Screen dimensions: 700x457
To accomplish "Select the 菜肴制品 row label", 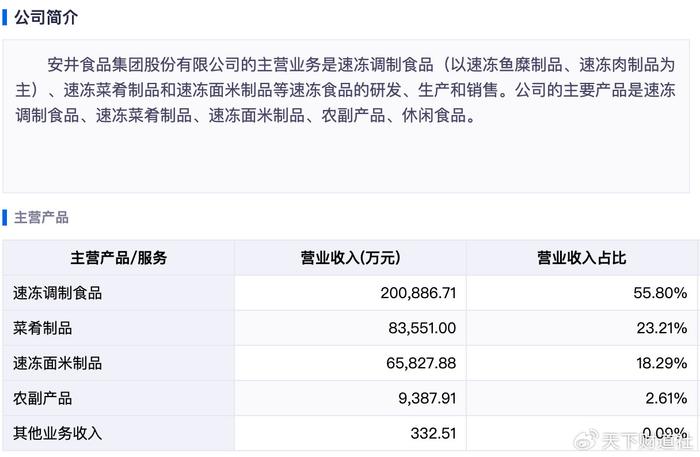I will point(42,328).
